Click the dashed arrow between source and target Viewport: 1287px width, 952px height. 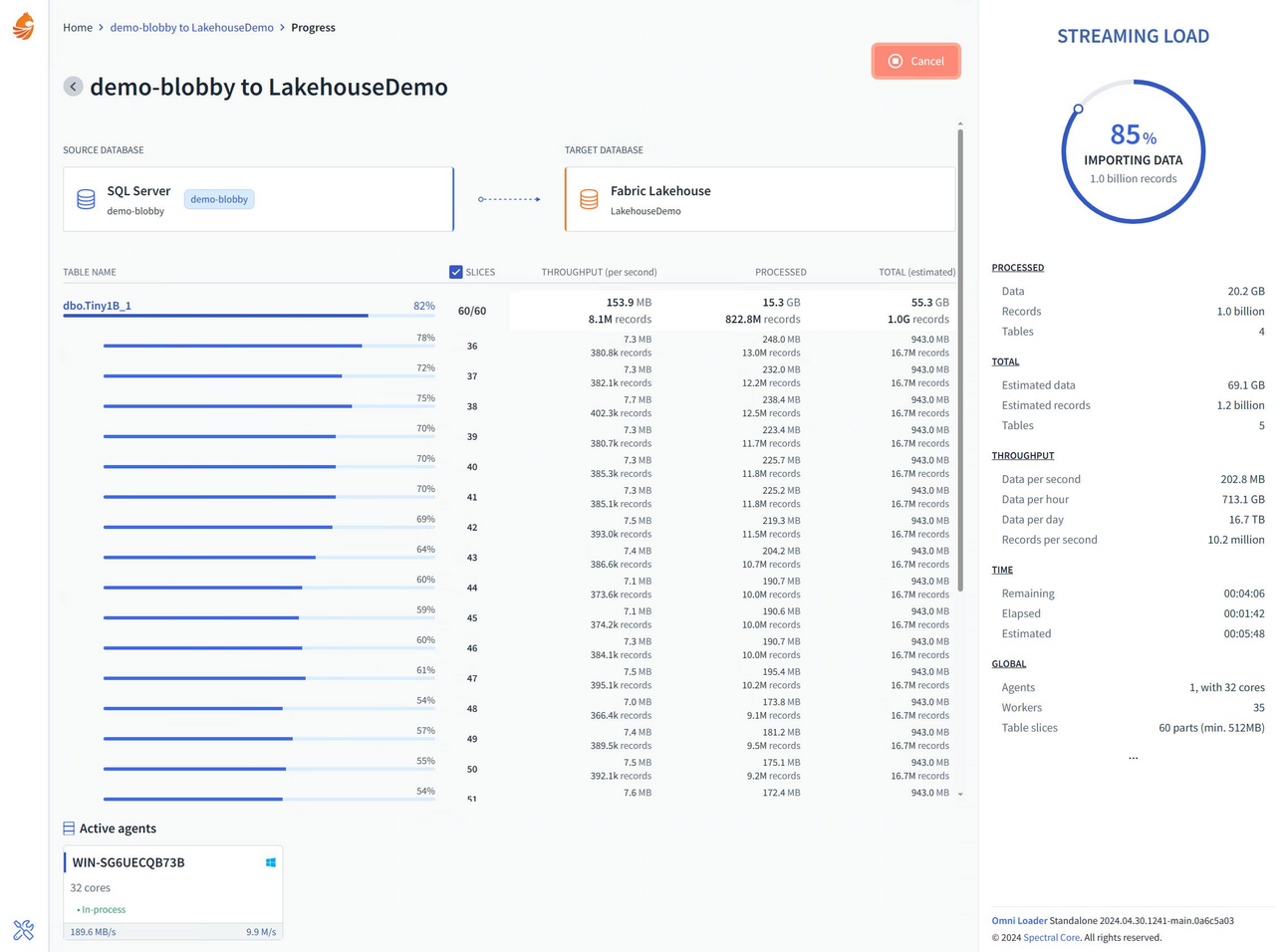(508, 199)
